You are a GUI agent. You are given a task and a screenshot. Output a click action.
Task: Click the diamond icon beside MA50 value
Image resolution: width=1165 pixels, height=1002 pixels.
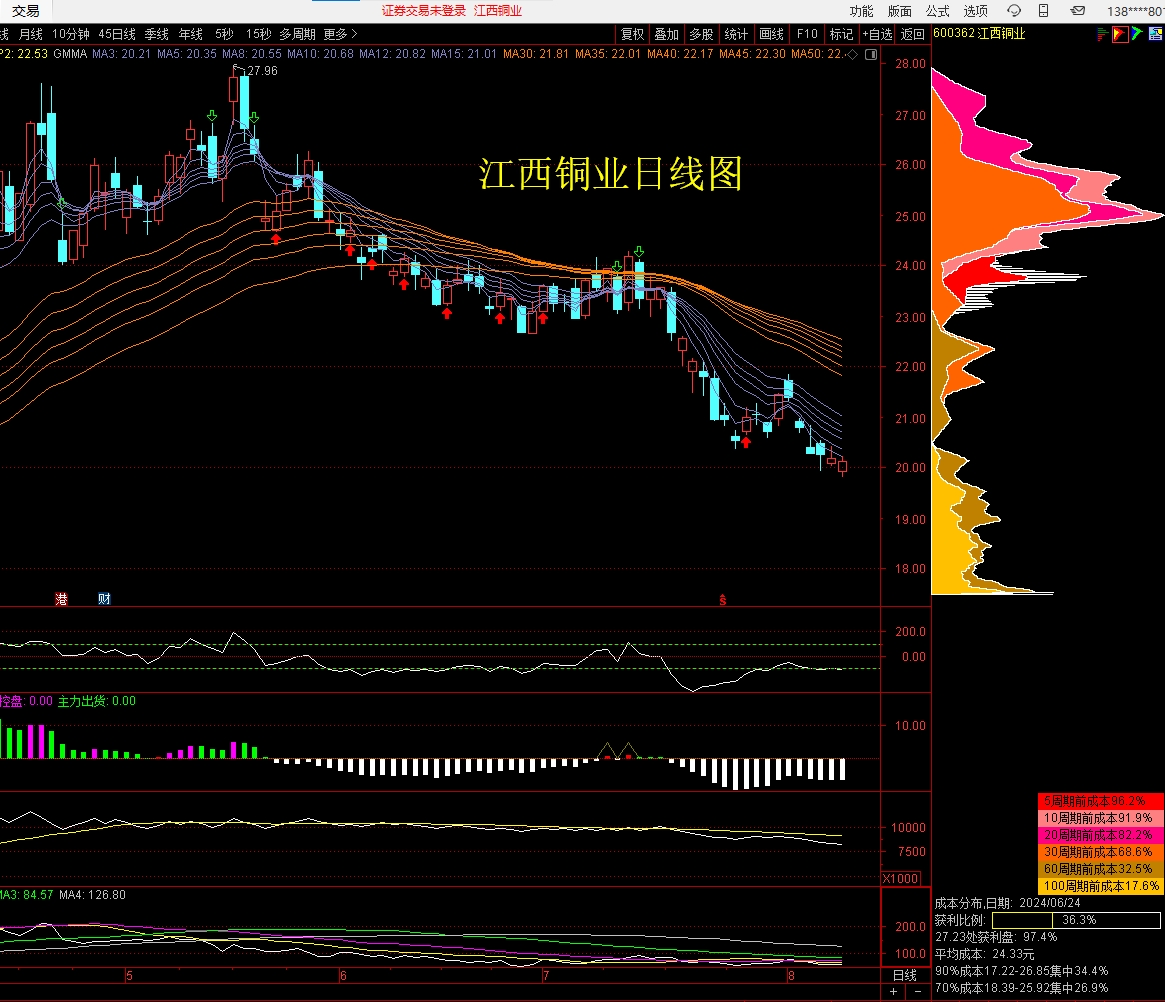click(852, 53)
